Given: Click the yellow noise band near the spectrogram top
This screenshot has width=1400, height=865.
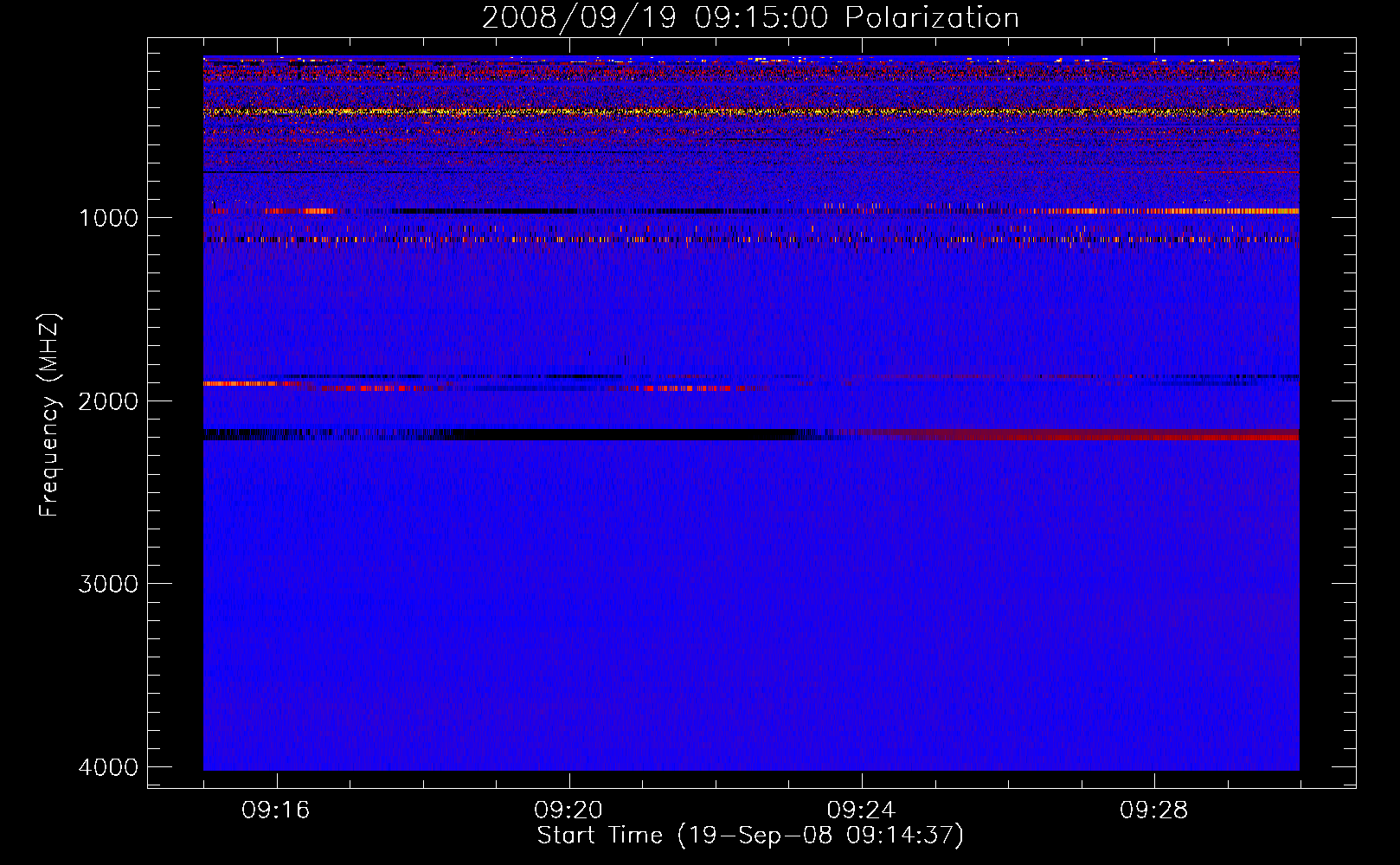Looking at the screenshot, I should 751,112.
